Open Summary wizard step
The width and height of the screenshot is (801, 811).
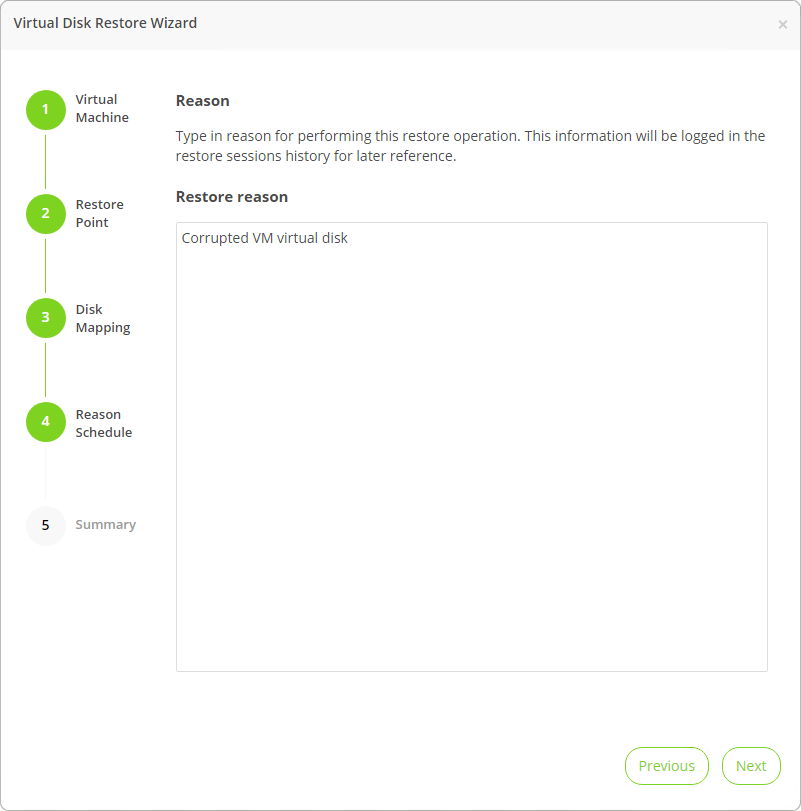105,524
